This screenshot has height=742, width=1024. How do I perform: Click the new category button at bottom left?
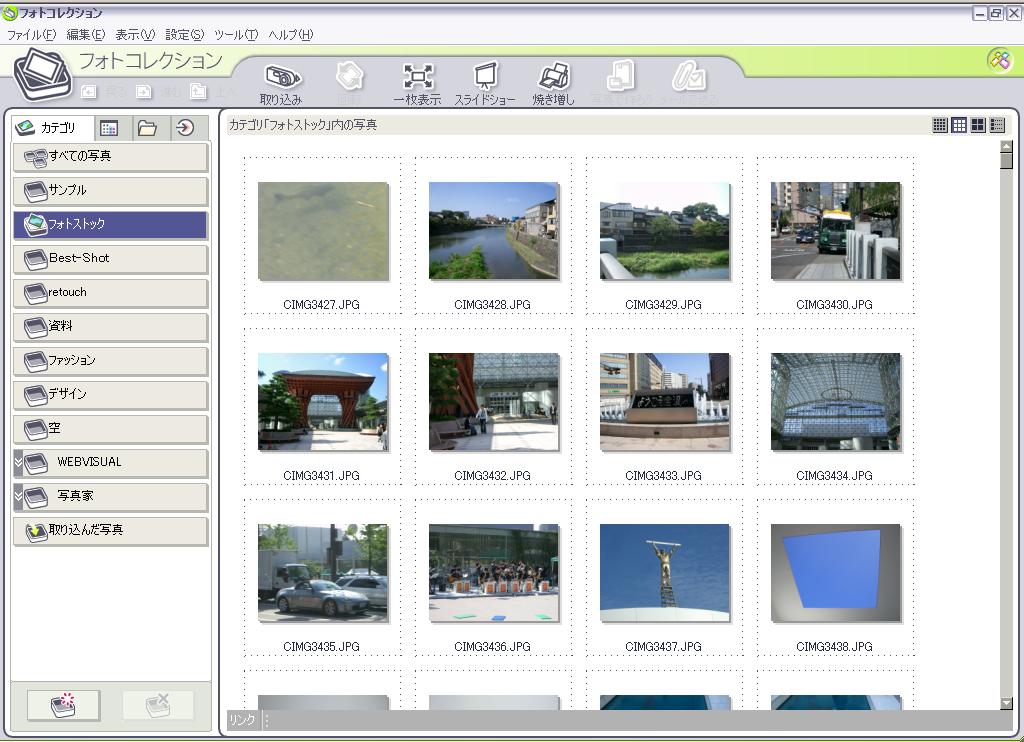coord(63,705)
